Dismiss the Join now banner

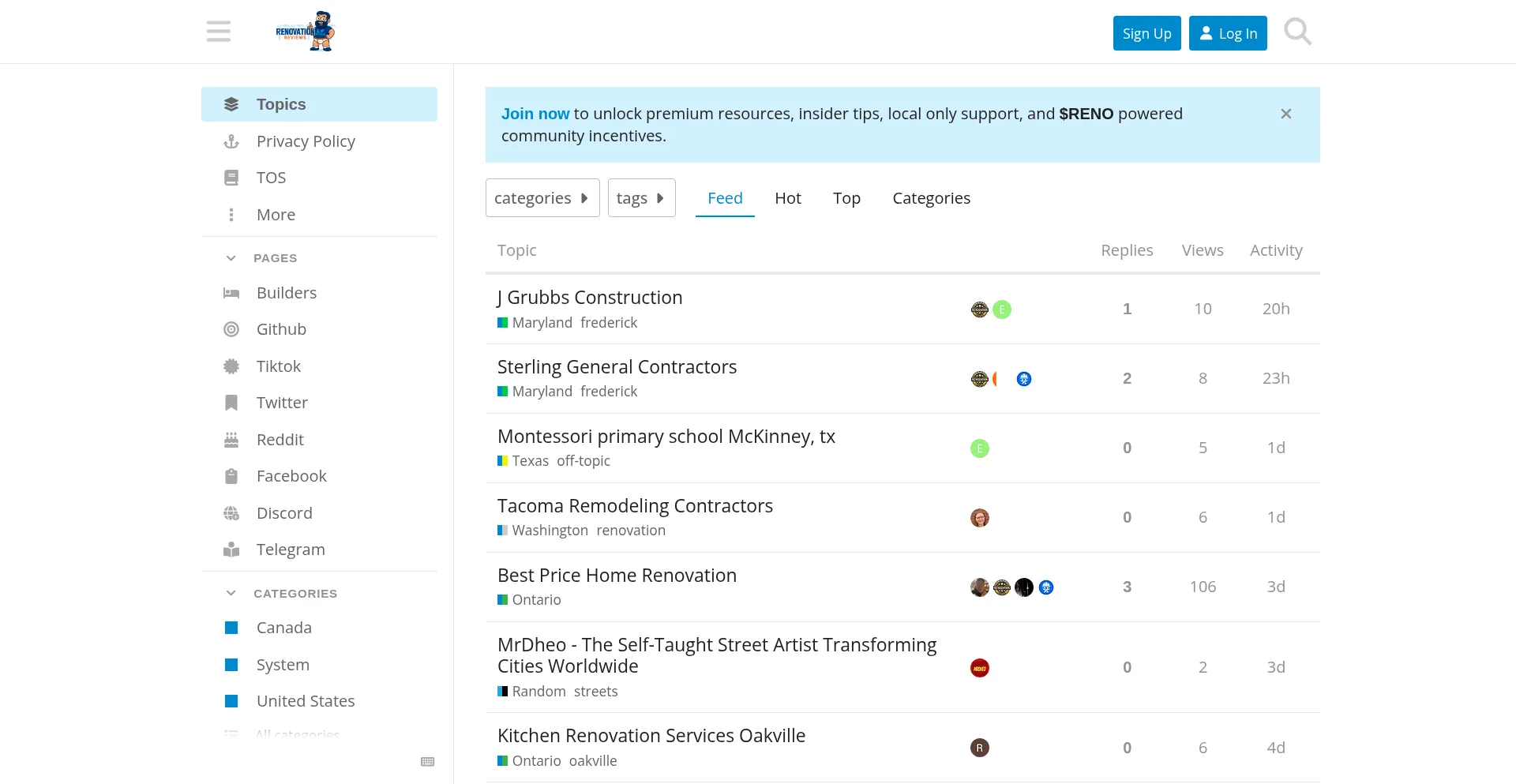coord(1286,114)
